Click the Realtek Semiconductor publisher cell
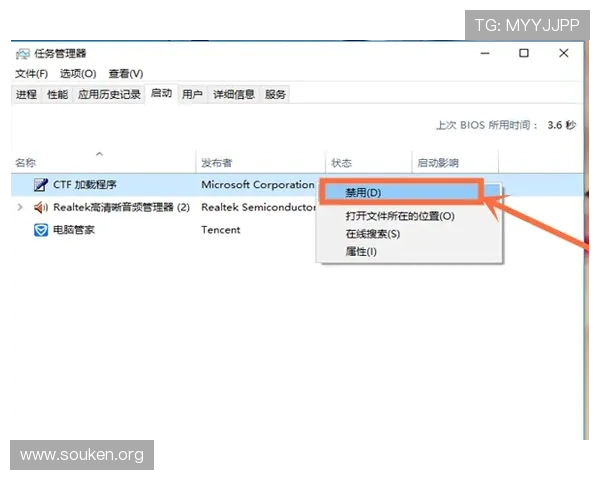The height and width of the screenshot is (480, 600). pyautogui.click(x=259, y=207)
